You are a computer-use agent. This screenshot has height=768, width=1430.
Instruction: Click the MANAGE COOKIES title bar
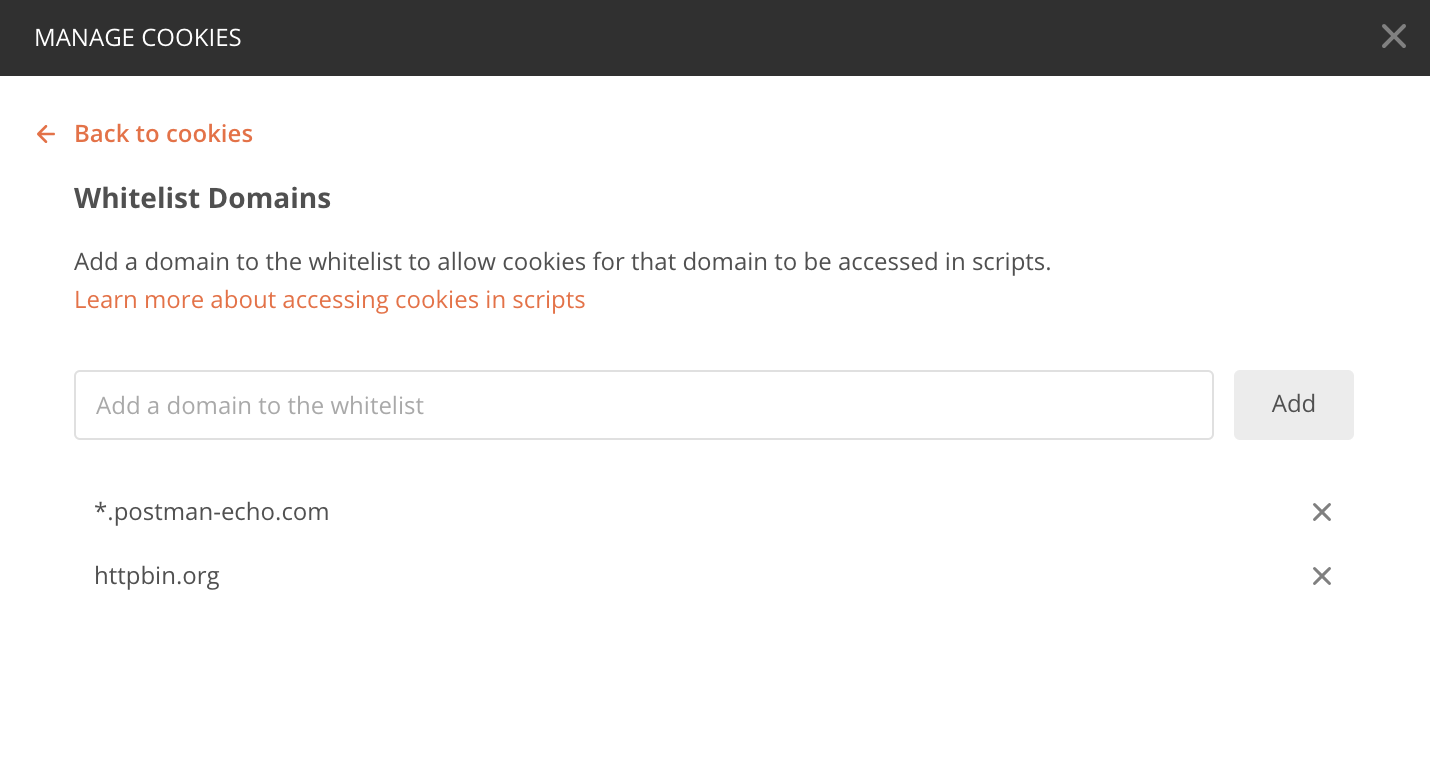(x=138, y=37)
